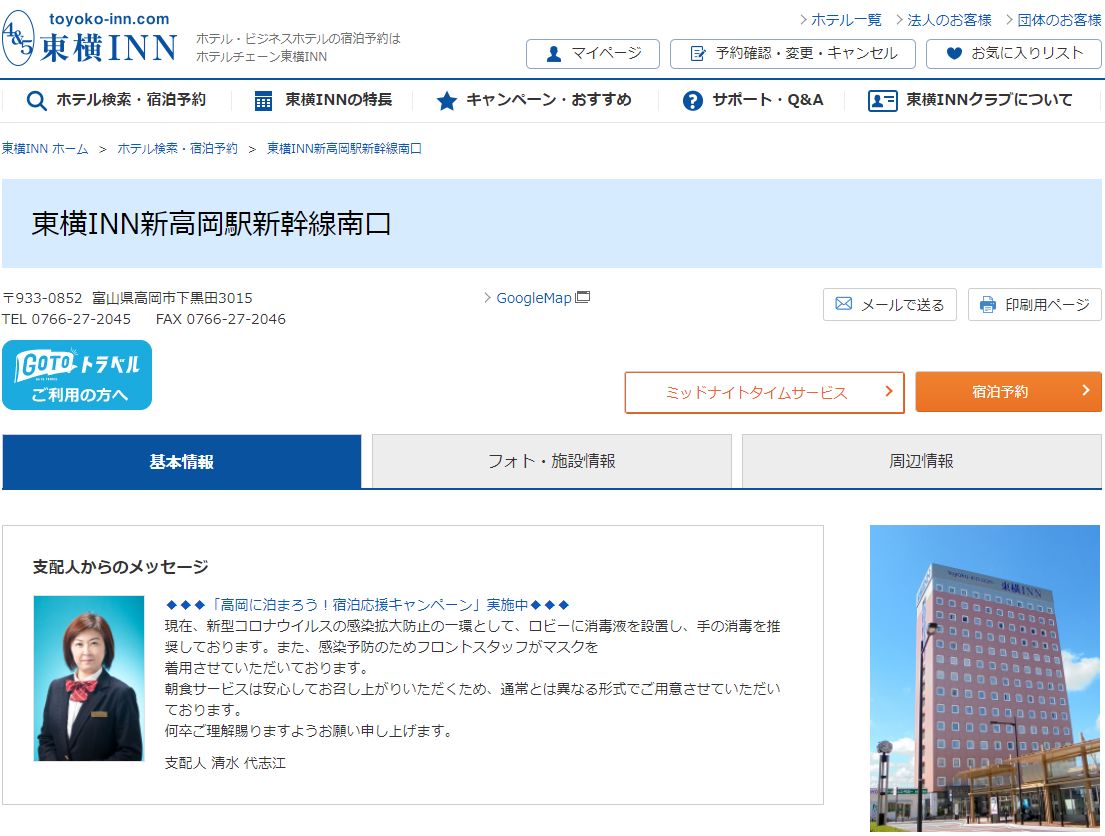
Task: Open the お気に入りリスト button
Action: point(1014,54)
